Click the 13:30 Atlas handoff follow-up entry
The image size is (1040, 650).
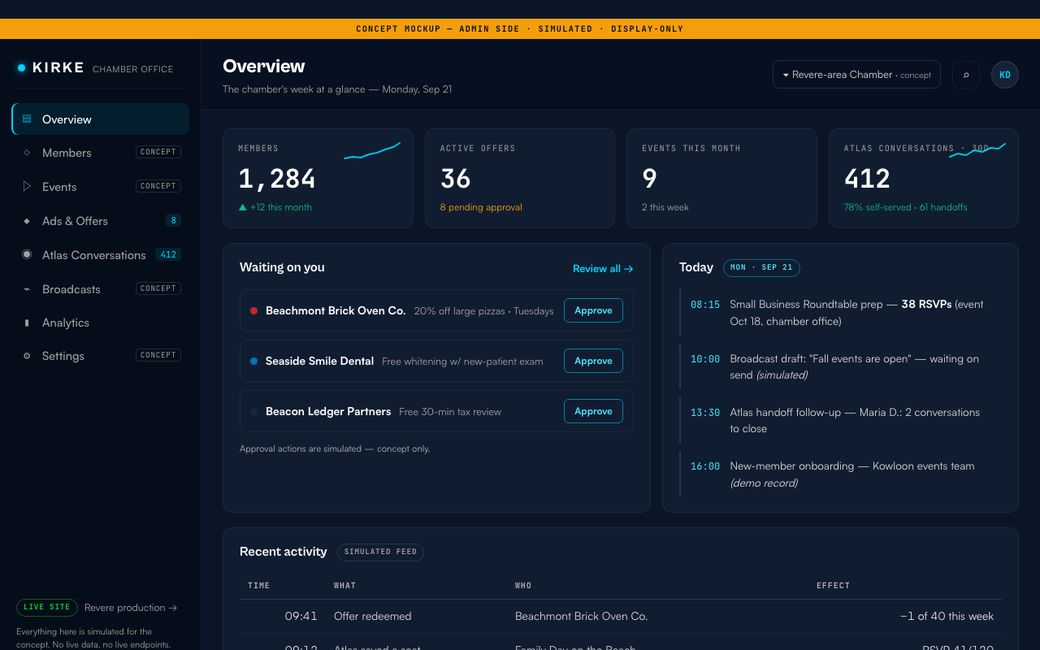pyautogui.click(x=840, y=421)
